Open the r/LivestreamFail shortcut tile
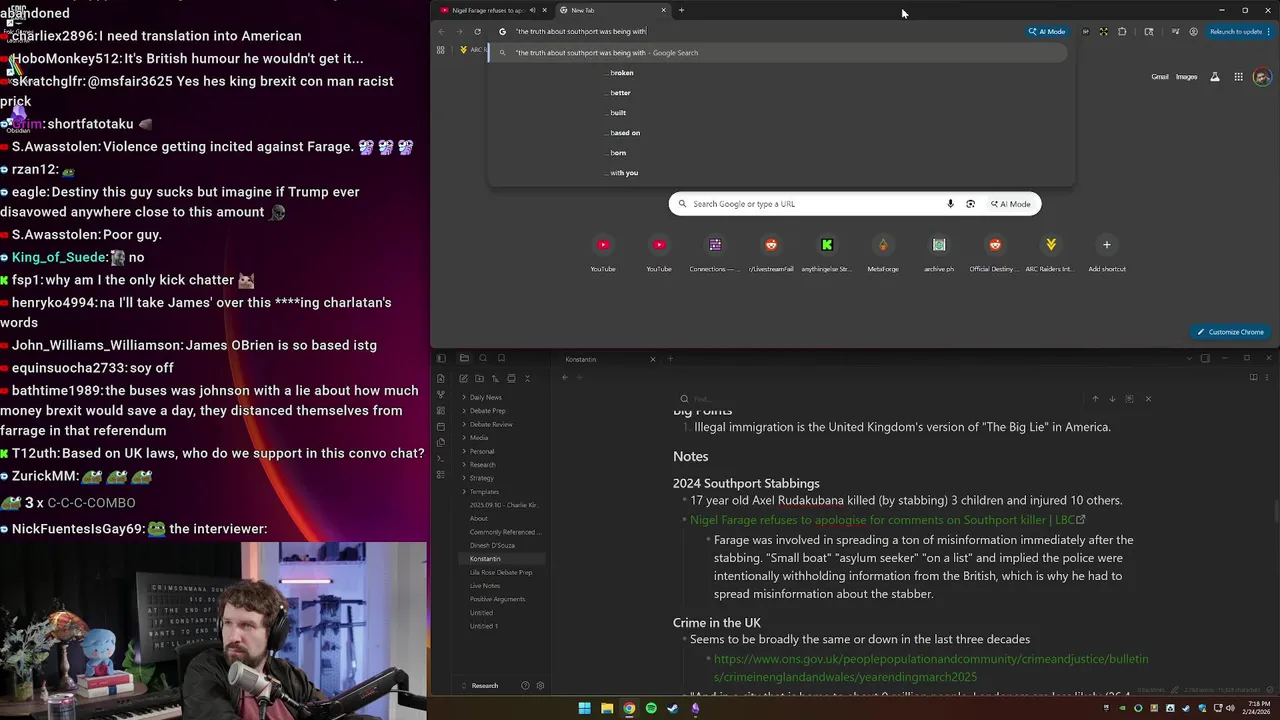This screenshot has width=1280, height=720. point(771,252)
